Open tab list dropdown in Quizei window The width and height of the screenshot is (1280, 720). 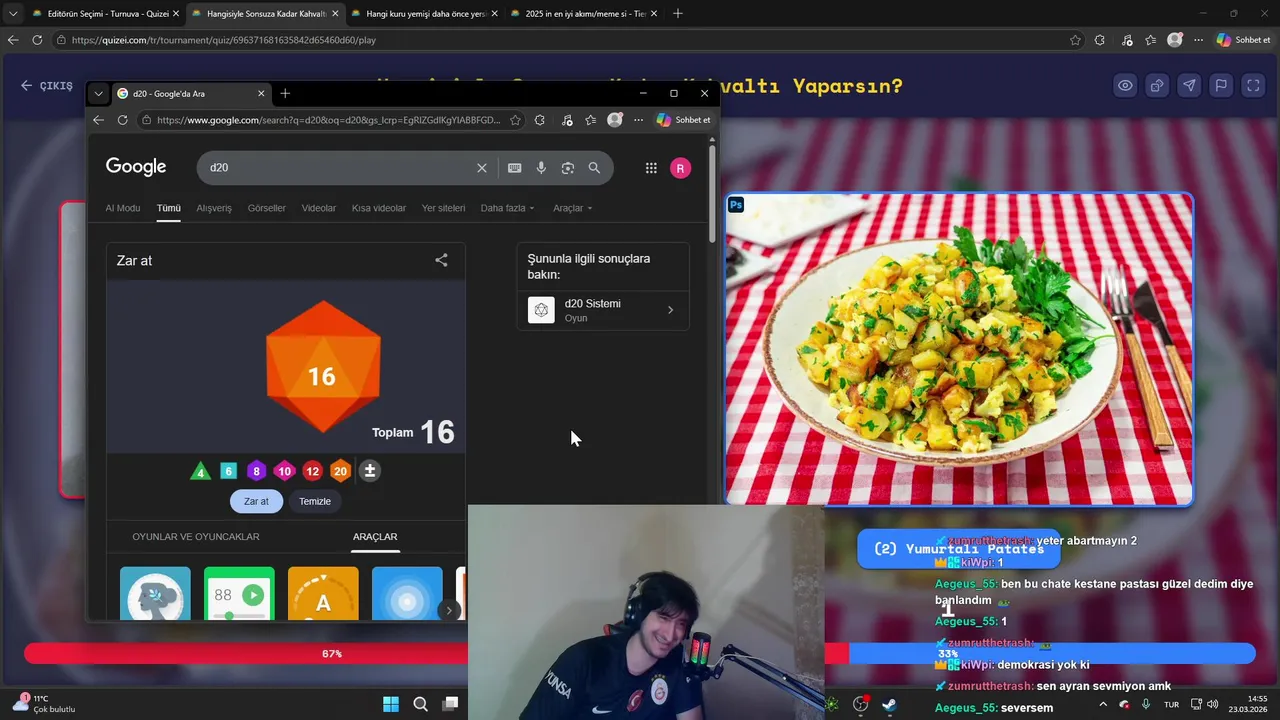click(x=13, y=14)
